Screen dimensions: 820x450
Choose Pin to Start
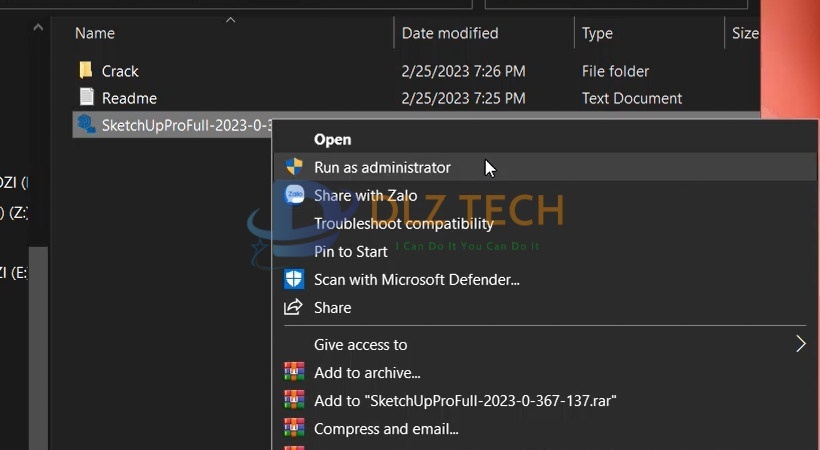(350, 251)
